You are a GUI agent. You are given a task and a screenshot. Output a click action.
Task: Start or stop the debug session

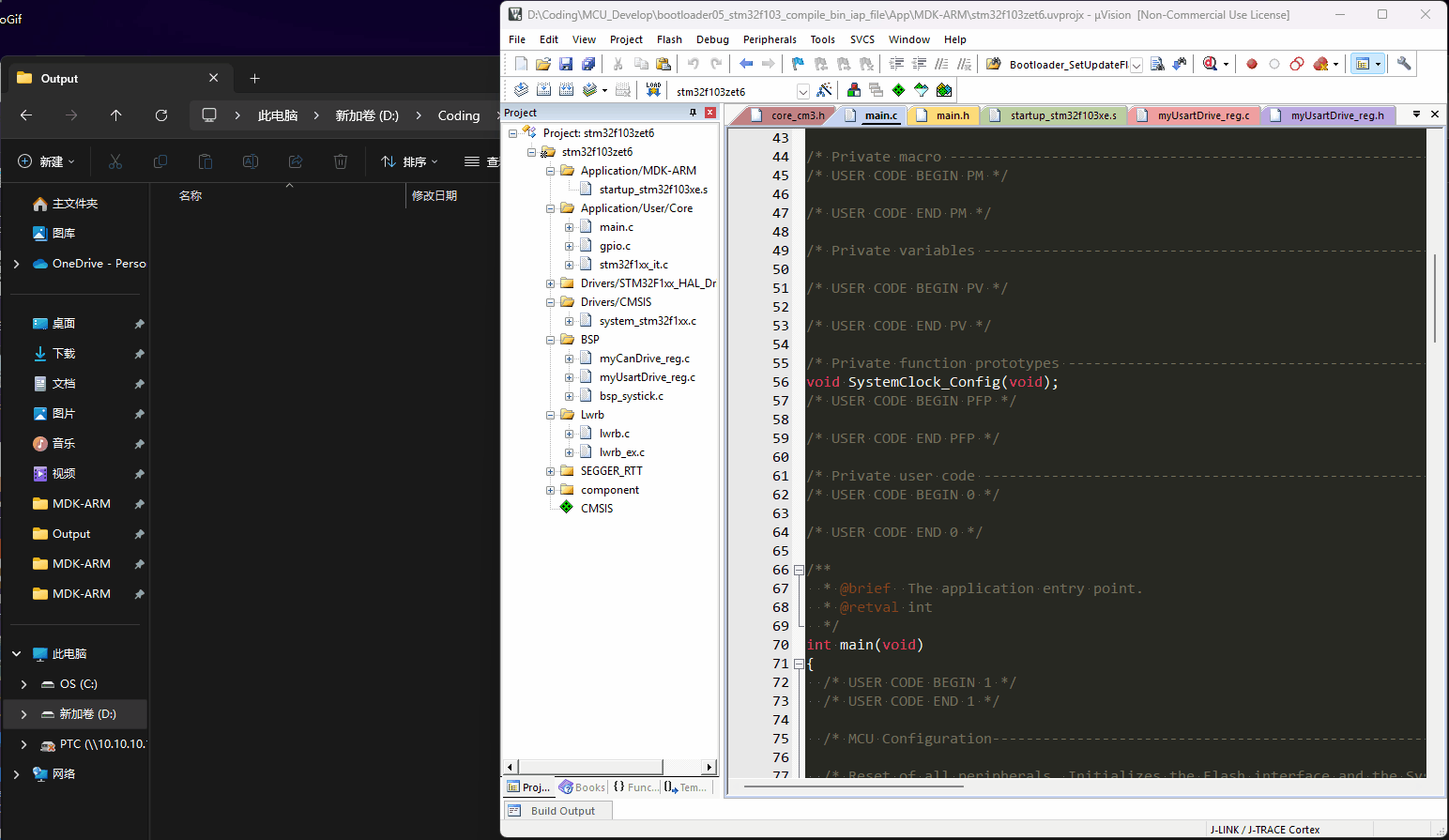click(x=1211, y=64)
